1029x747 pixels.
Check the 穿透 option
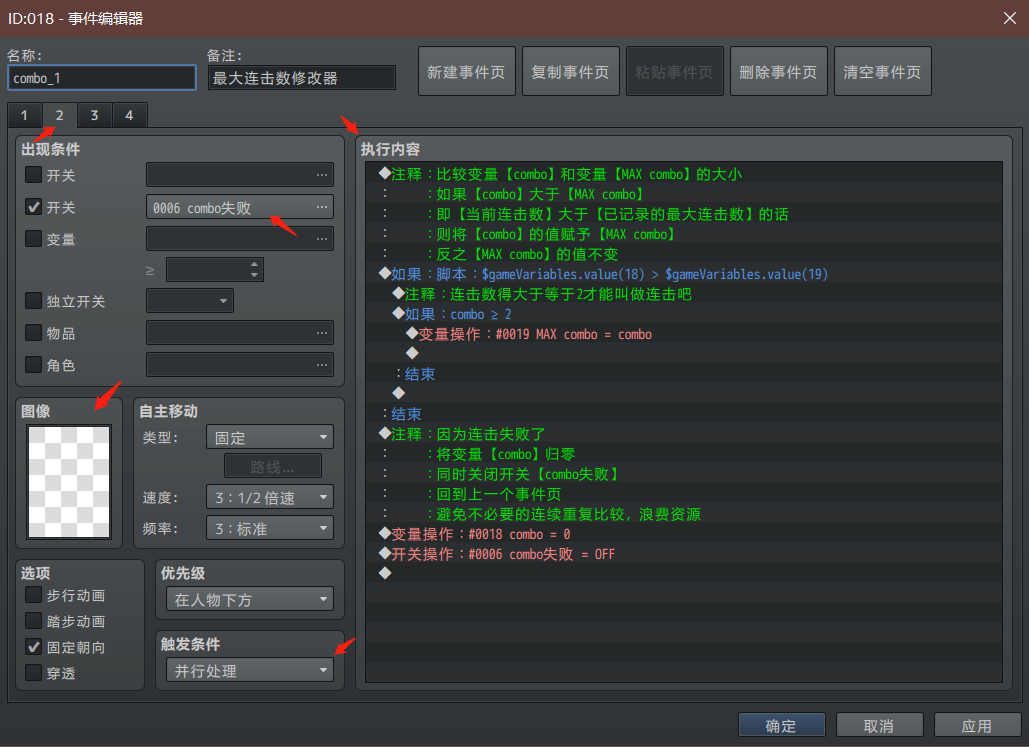coord(33,673)
